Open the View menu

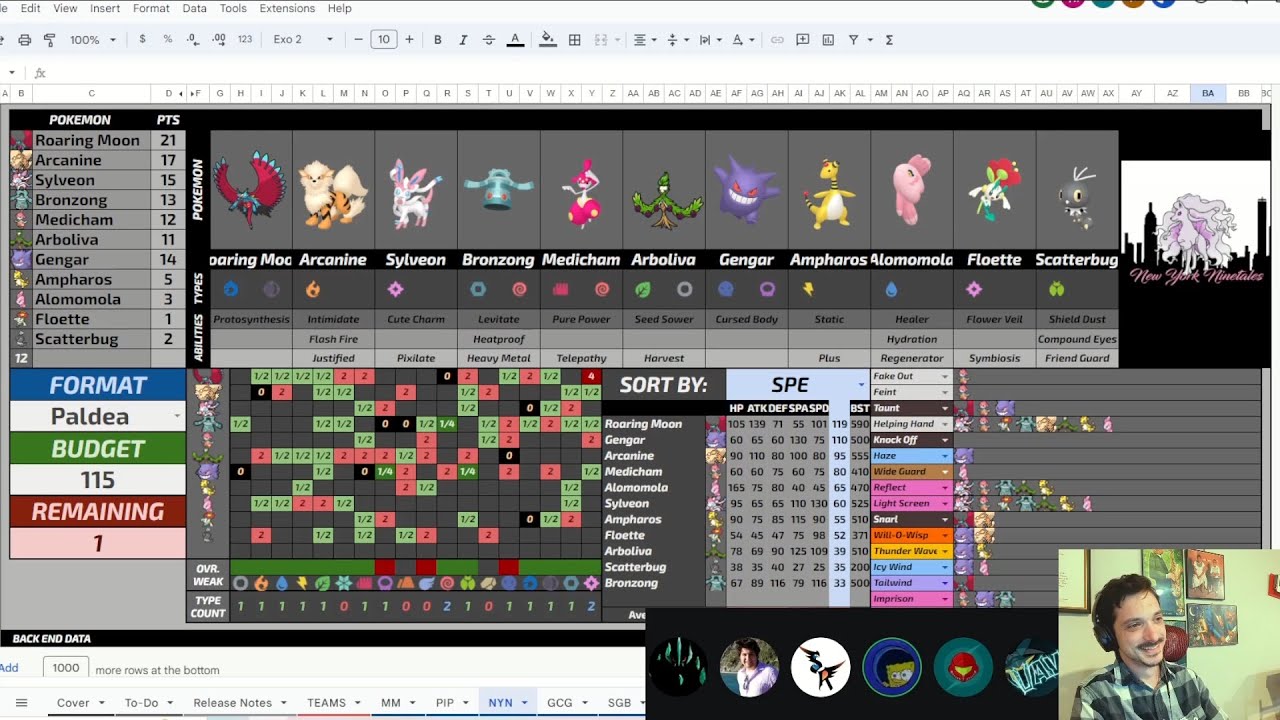coord(65,8)
